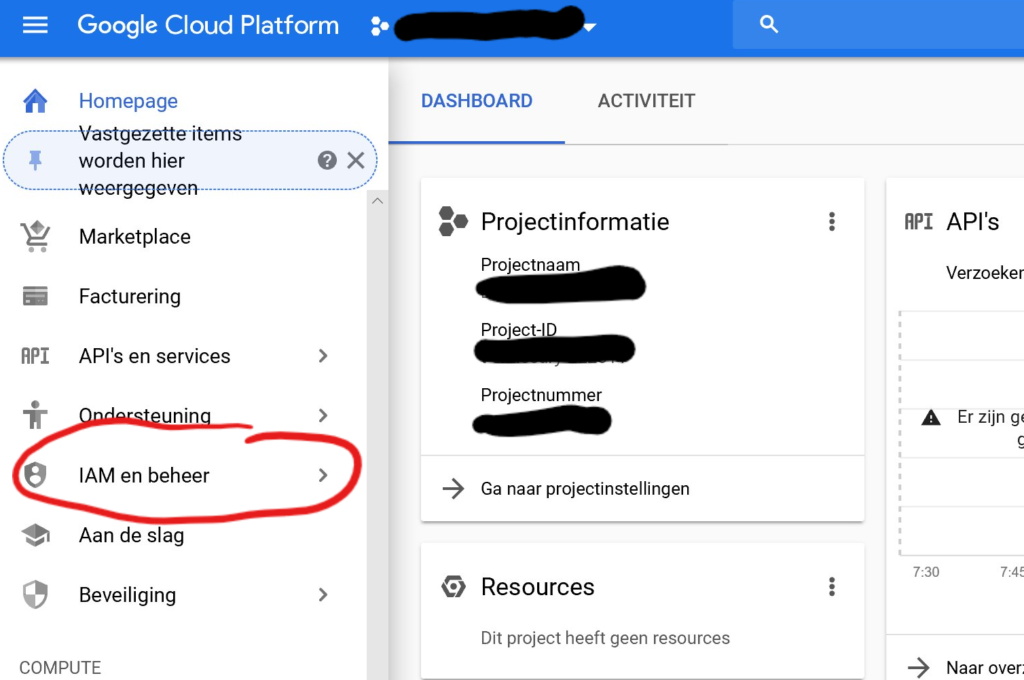Viewport: 1024px width, 680px height.
Task: Click the arrow icon before Ga naar projectinstellingen
Action: [x=453, y=489]
